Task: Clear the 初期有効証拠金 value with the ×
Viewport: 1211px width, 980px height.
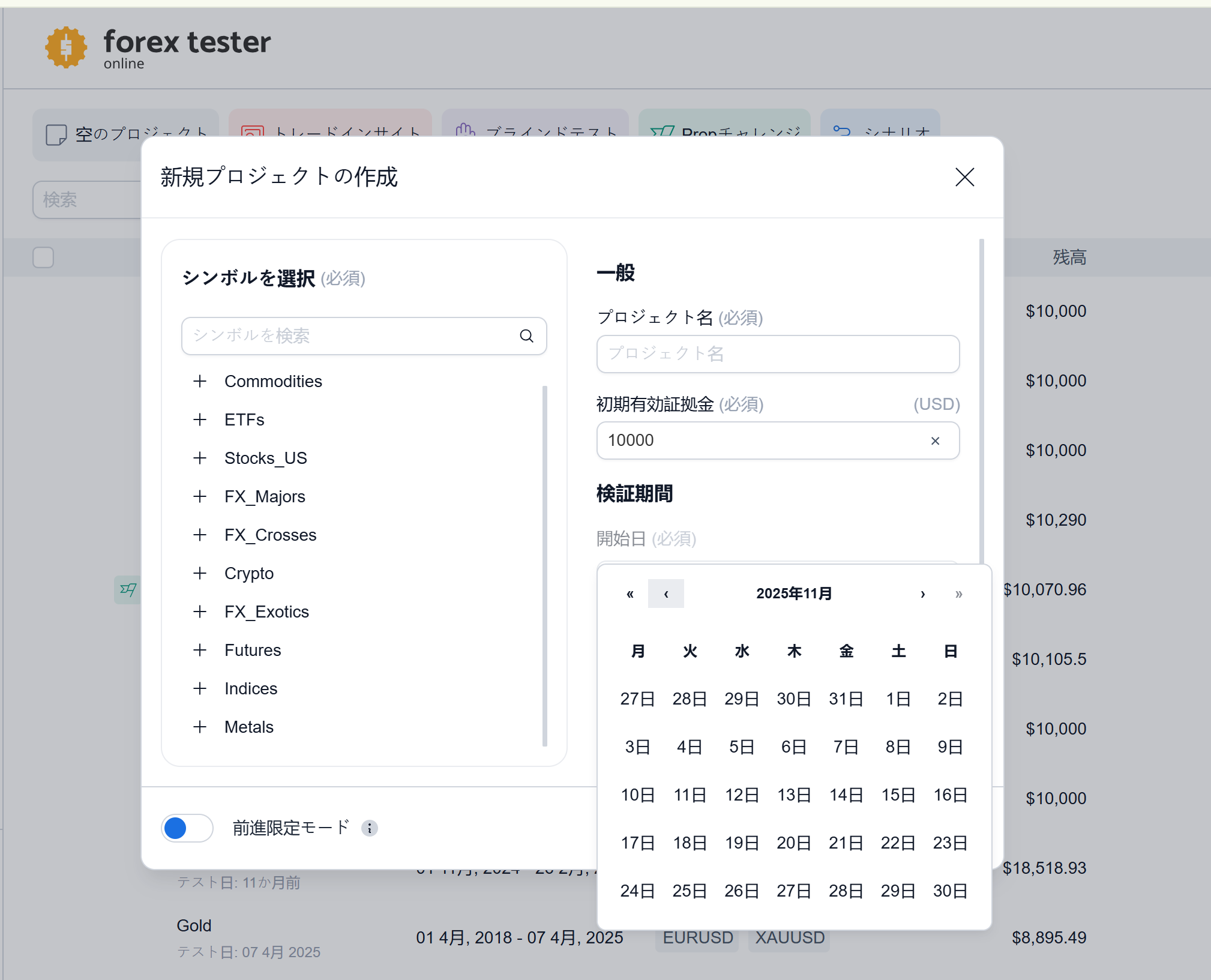Action: point(934,440)
